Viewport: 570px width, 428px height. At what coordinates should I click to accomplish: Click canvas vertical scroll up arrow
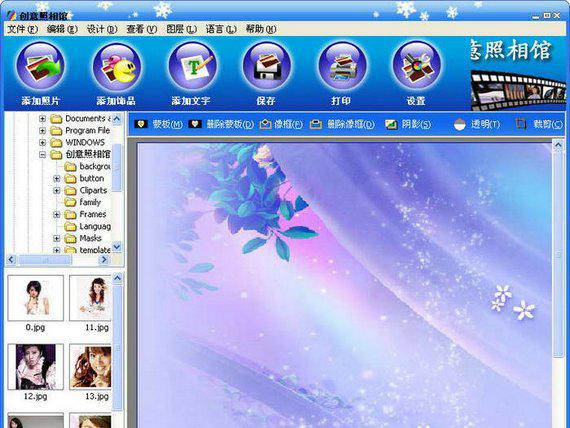pyautogui.click(x=558, y=145)
